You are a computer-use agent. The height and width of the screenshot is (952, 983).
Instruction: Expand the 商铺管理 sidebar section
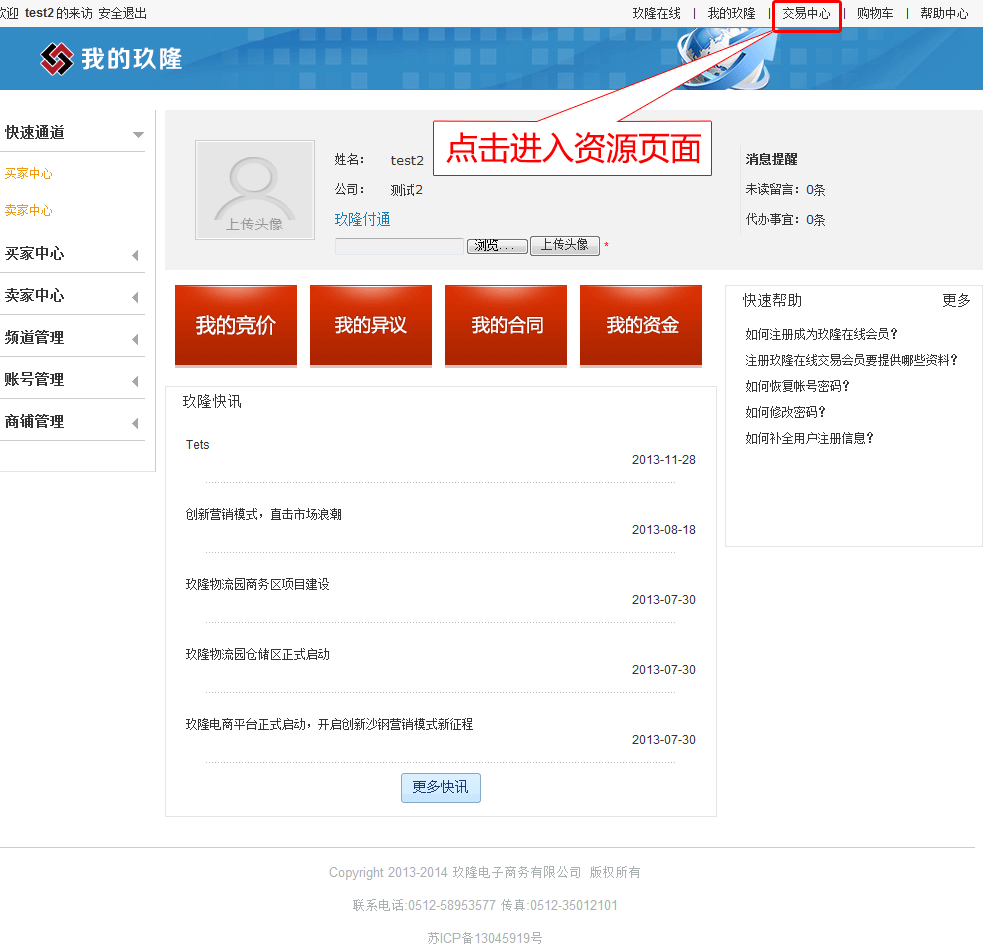(135, 423)
